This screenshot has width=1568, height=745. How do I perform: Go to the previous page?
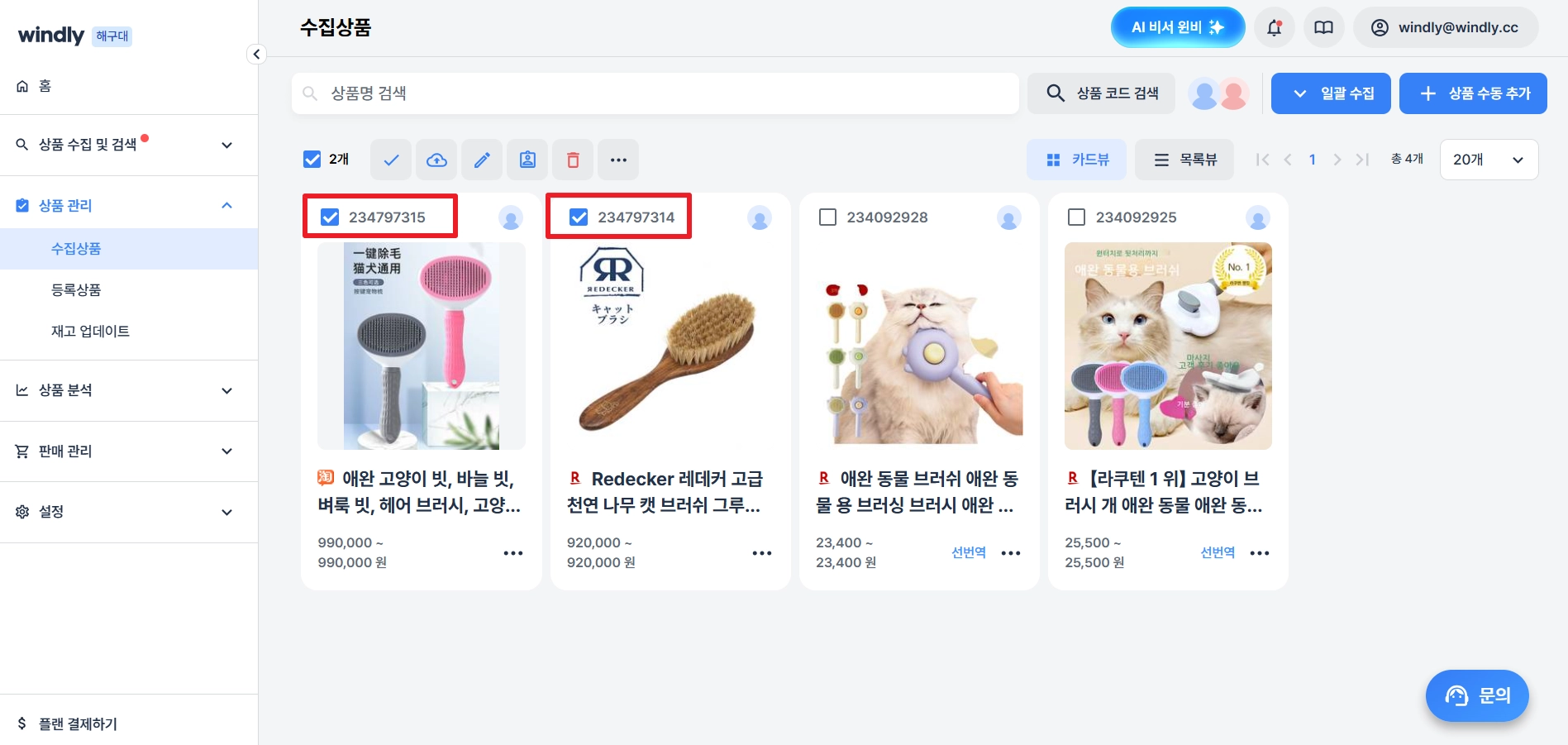[1287, 160]
